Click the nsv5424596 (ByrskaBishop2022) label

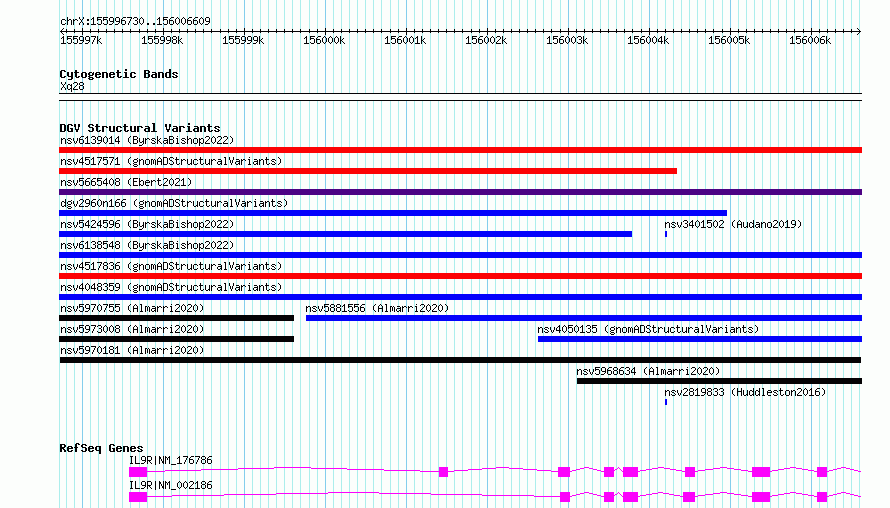click(x=147, y=224)
